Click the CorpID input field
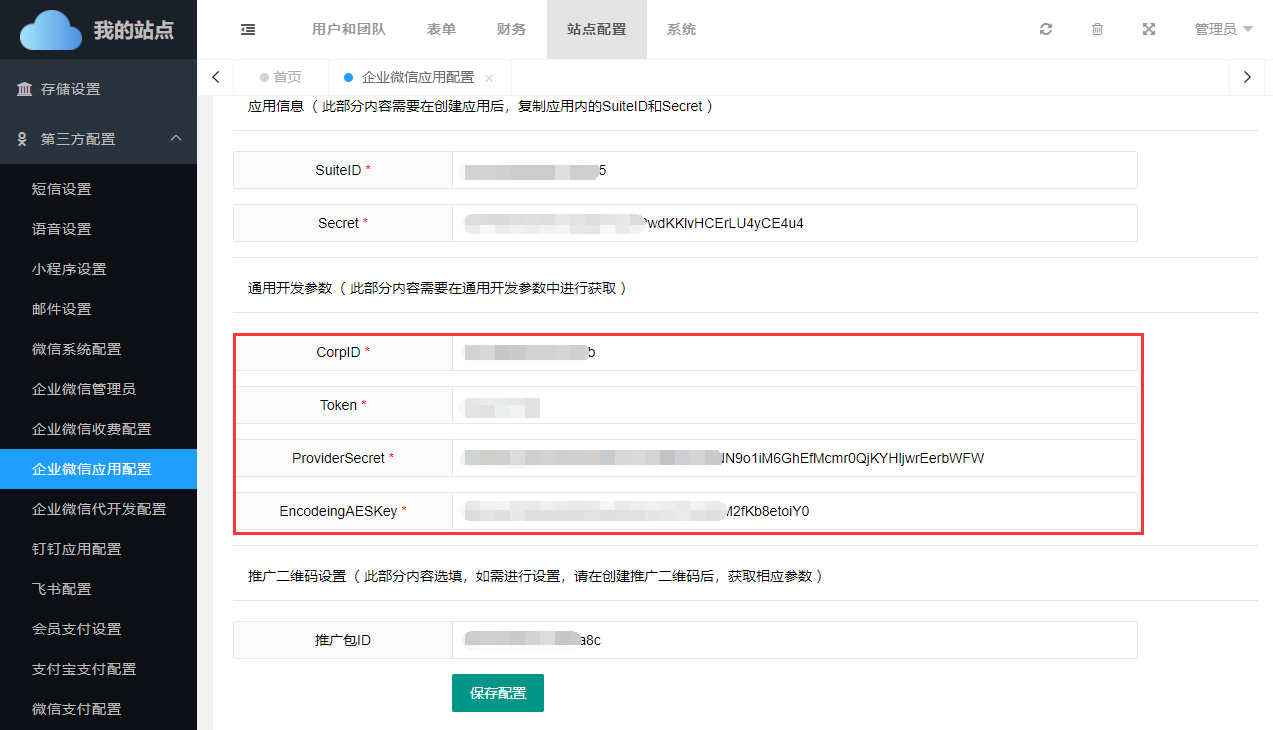 [794, 352]
